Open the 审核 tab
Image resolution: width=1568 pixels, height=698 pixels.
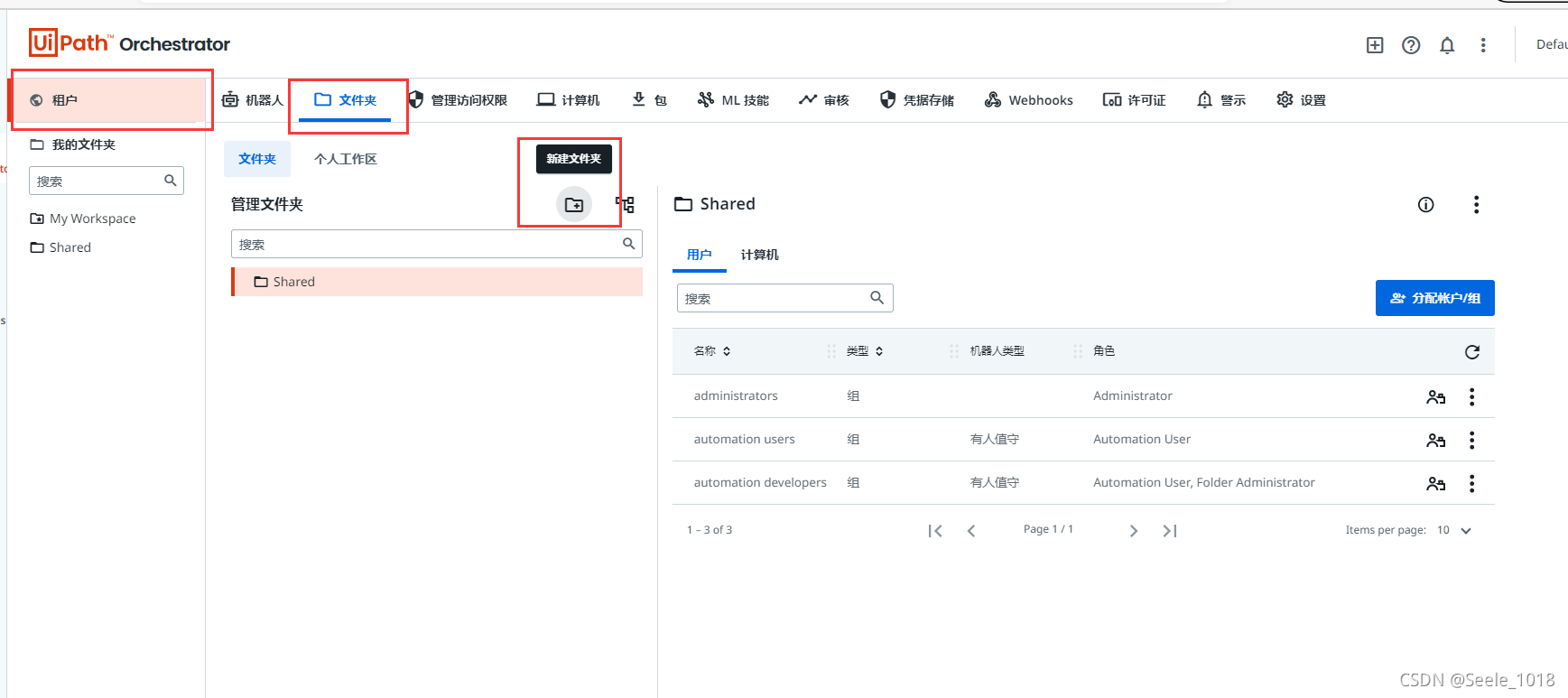824,100
